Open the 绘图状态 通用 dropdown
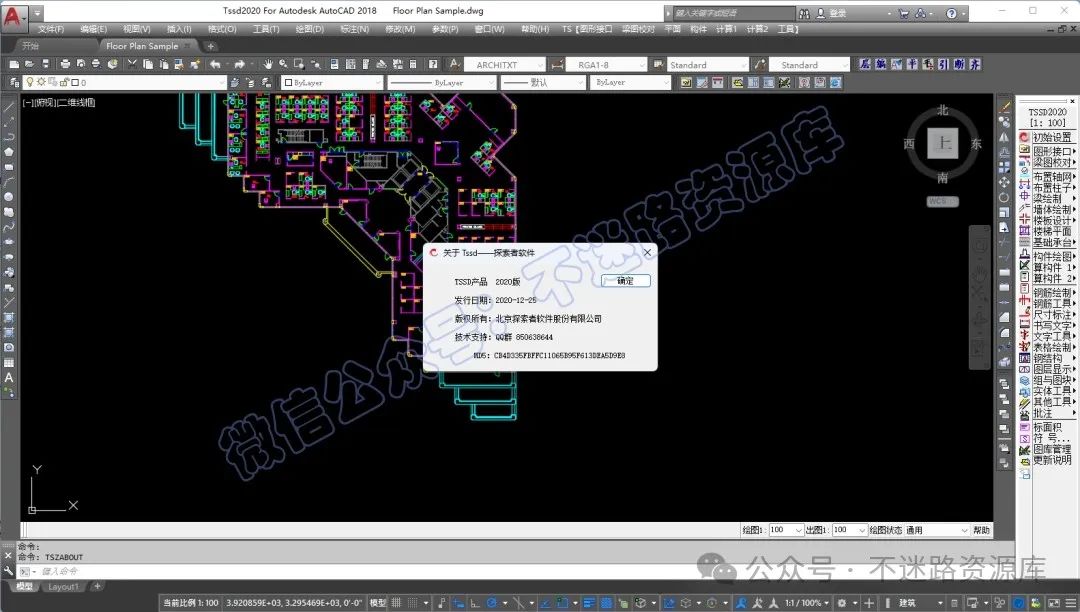1080x612 pixels. (964, 530)
